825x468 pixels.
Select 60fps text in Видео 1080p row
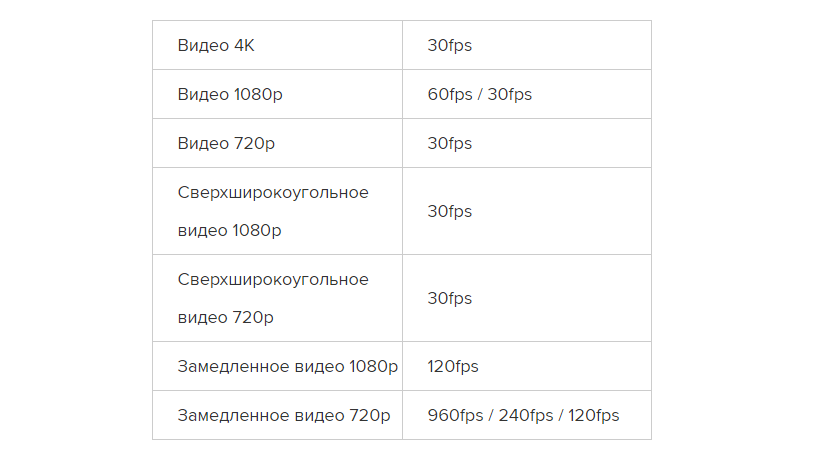[449, 94]
